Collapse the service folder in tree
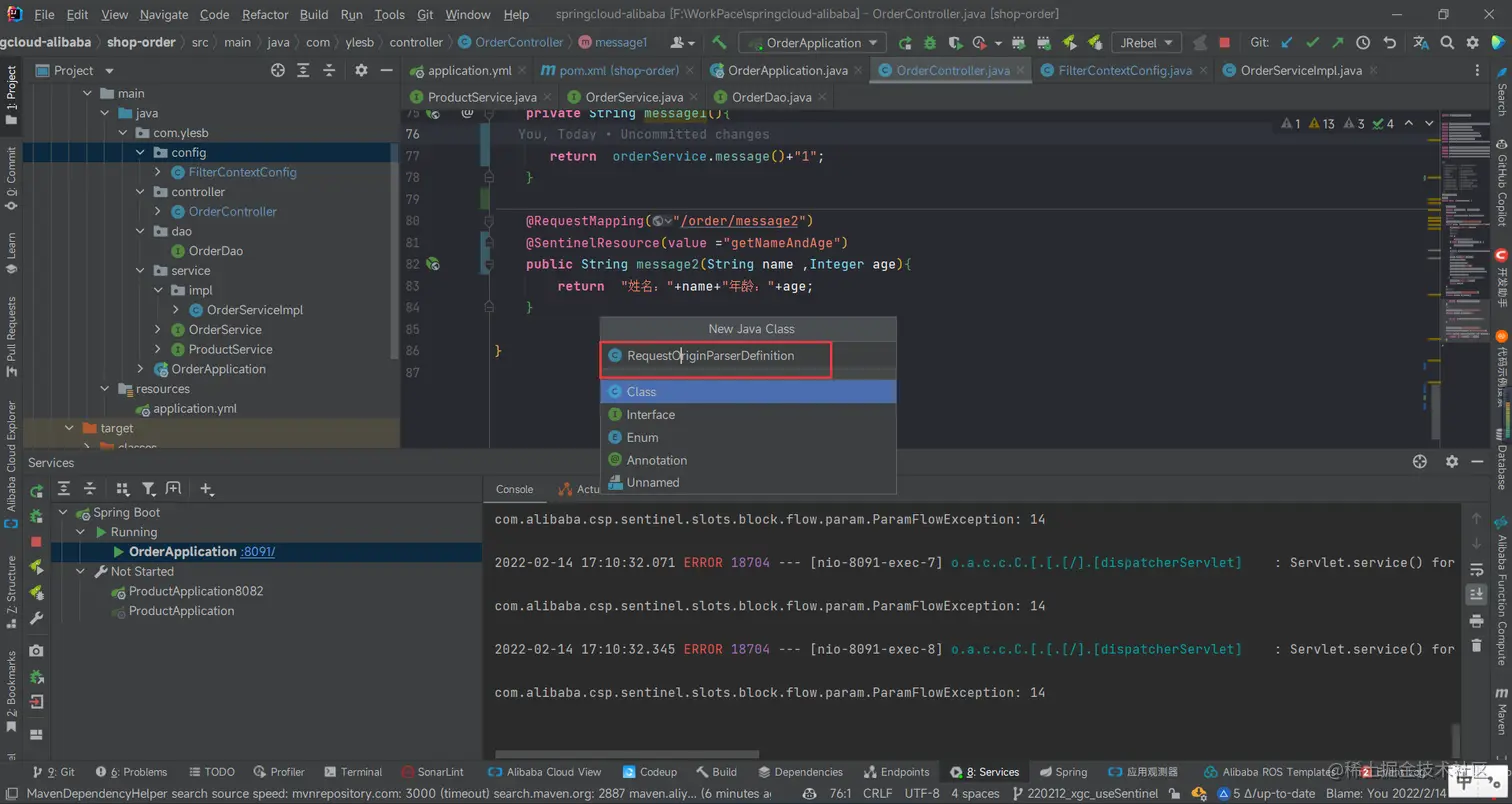 click(141, 270)
